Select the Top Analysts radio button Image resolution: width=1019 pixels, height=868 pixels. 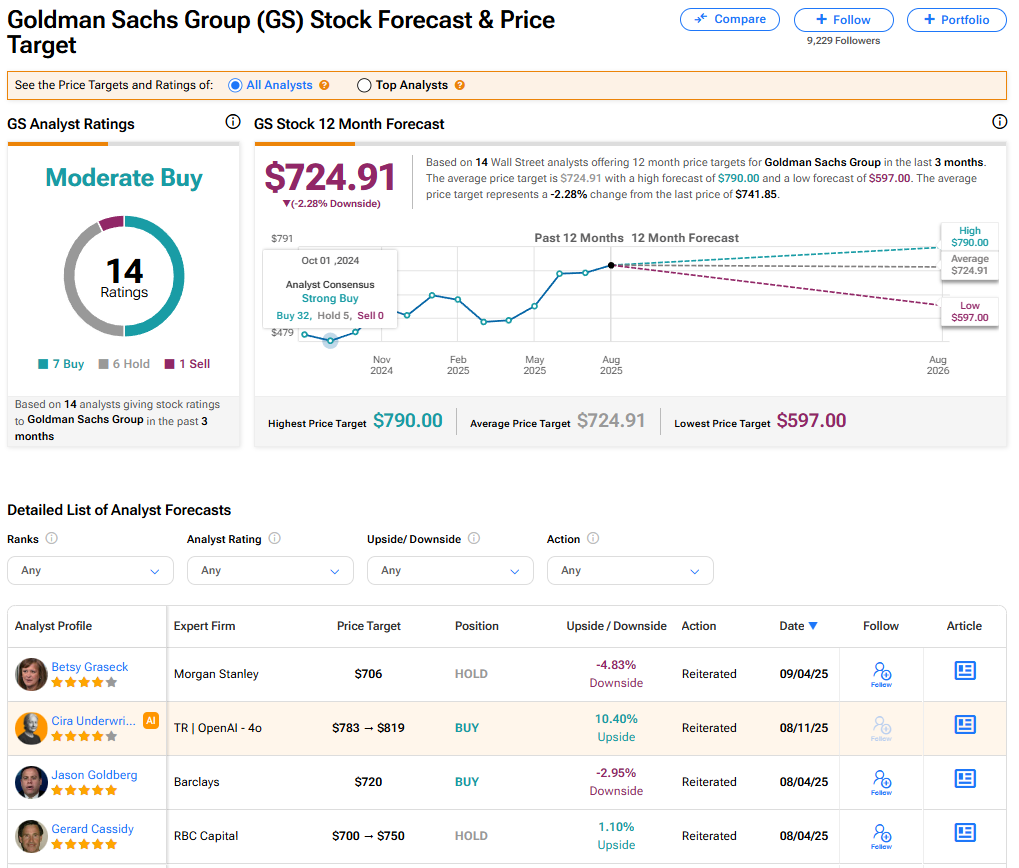pyautogui.click(x=364, y=86)
